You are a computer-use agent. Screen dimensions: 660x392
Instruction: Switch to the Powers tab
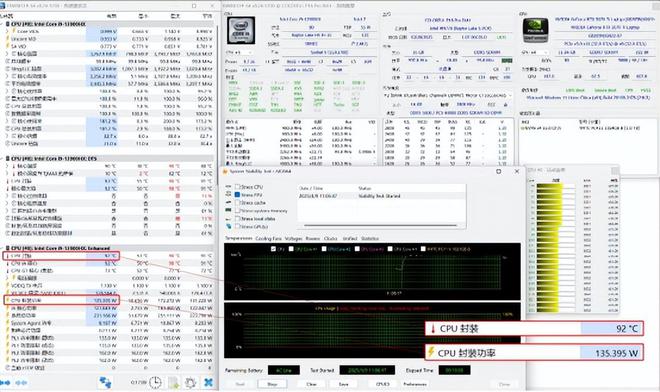313,238
